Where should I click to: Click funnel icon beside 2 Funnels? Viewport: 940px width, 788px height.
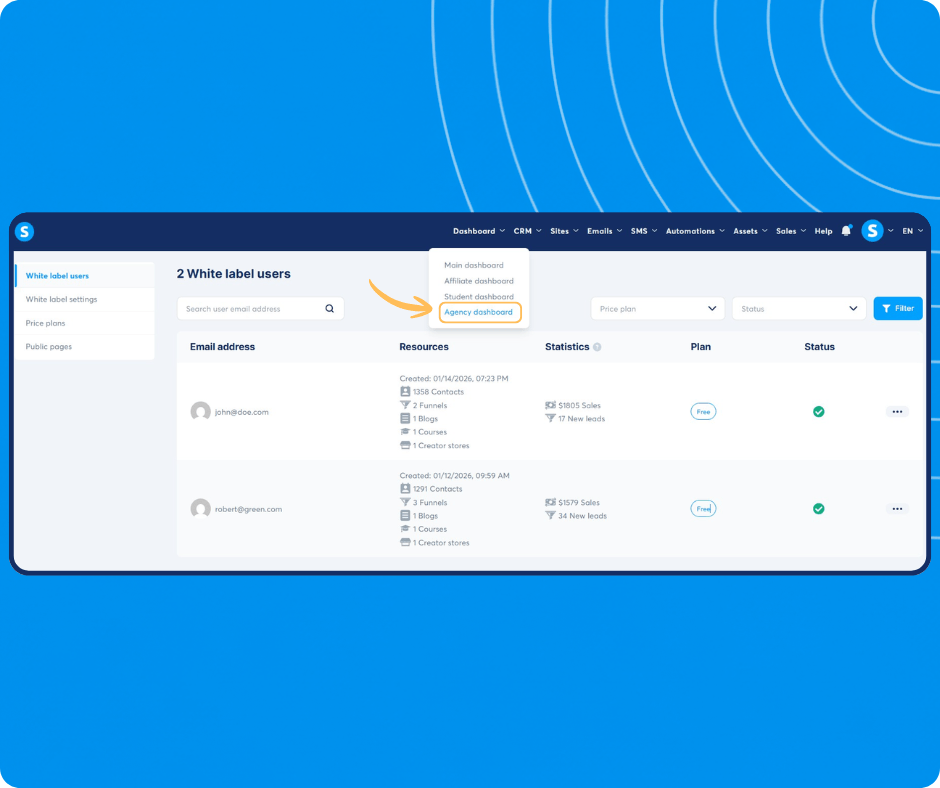point(405,405)
